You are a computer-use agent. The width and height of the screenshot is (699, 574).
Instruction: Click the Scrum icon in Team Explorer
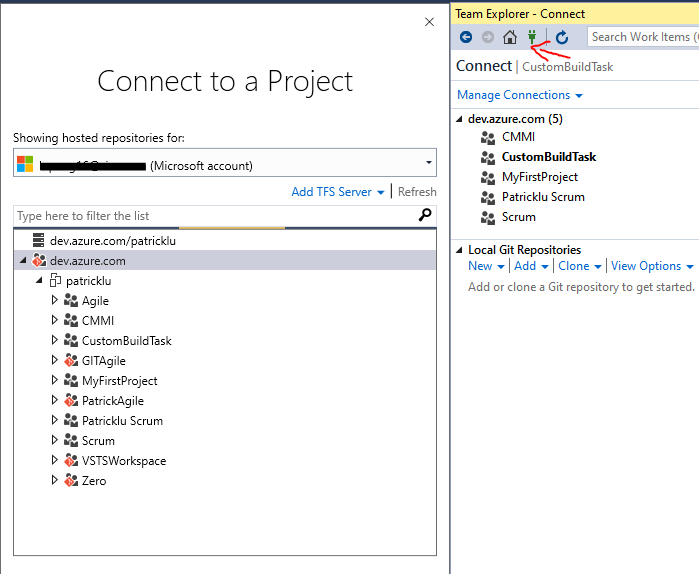pyautogui.click(x=488, y=218)
